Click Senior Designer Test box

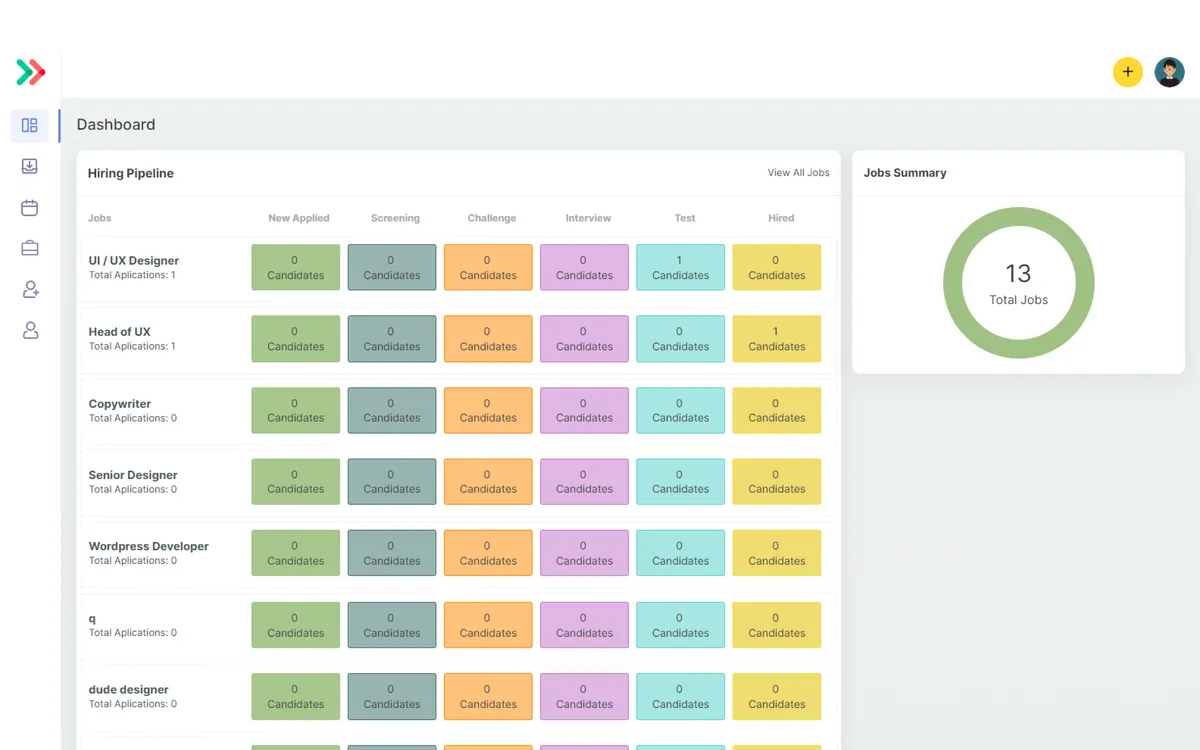click(x=680, y=482)
